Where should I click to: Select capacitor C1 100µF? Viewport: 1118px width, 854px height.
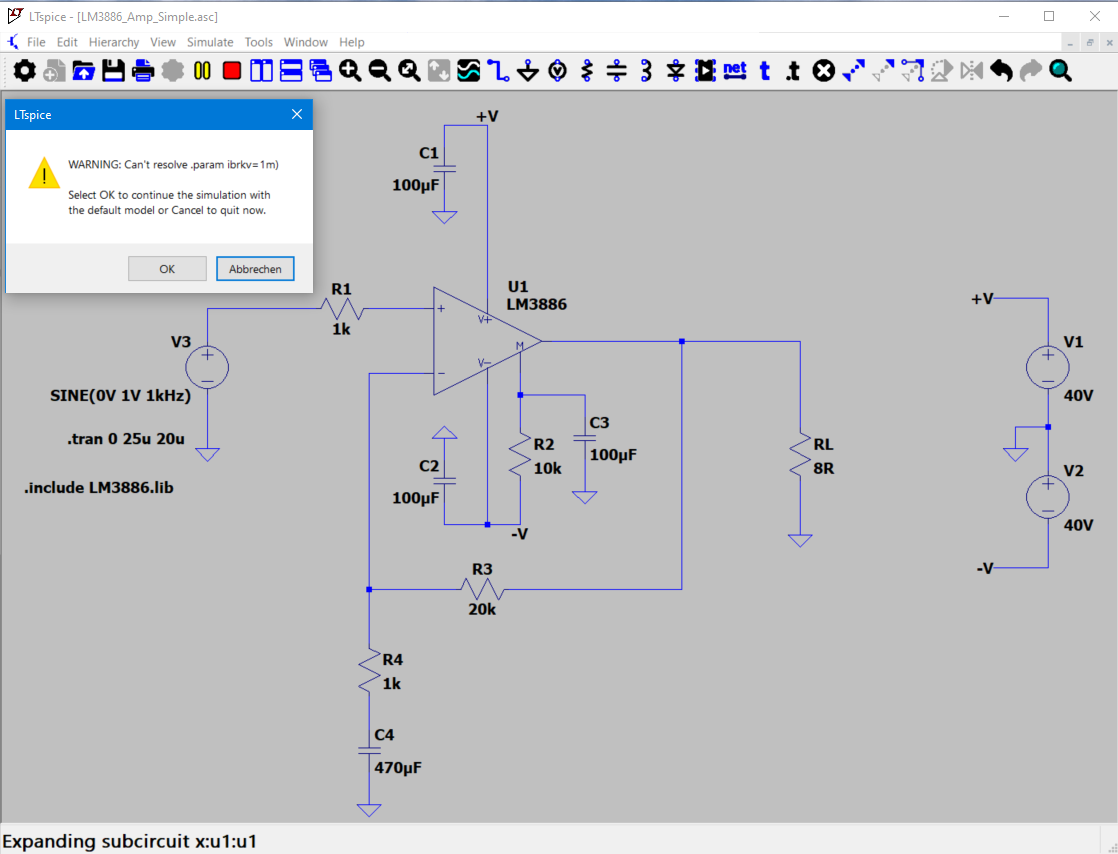[444, 169]
